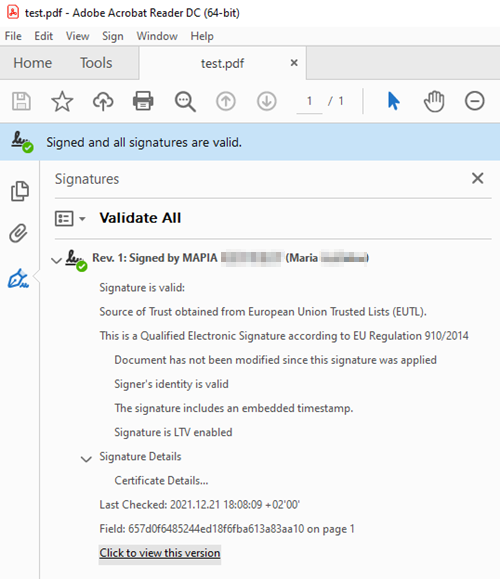
Task: Click the 'Click to view this version' link
Action: tap(160, 553)
